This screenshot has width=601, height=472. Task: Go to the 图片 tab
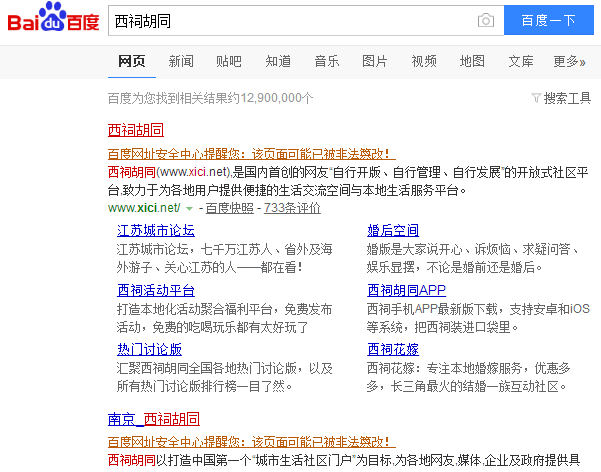[x=375, y=62]
